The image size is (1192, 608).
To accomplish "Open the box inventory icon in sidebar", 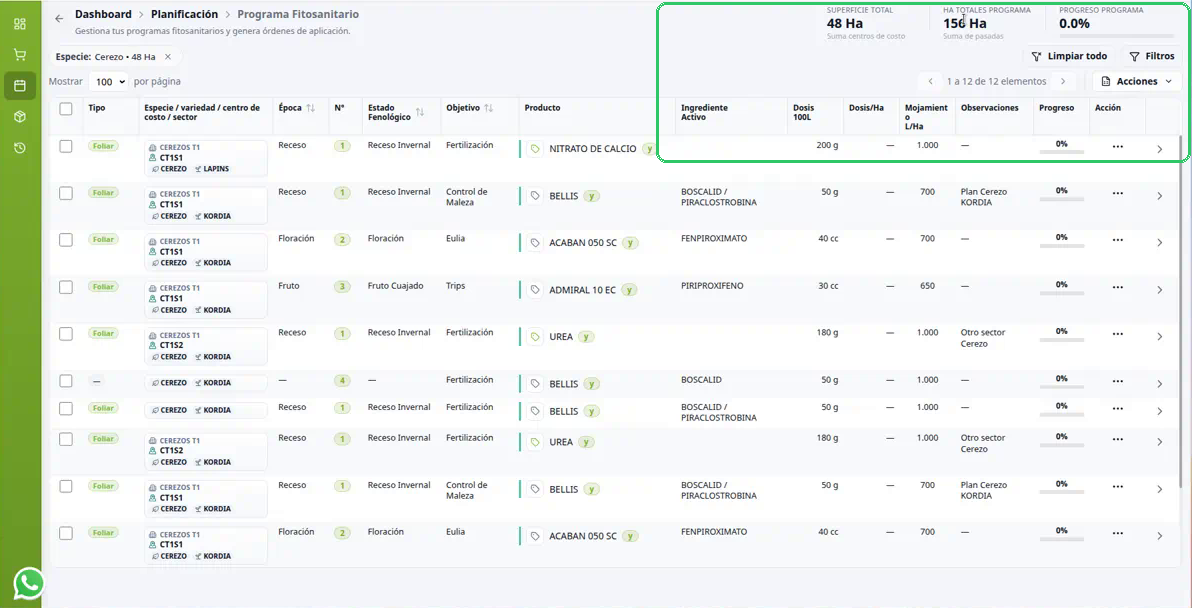I will coord(20,116).
